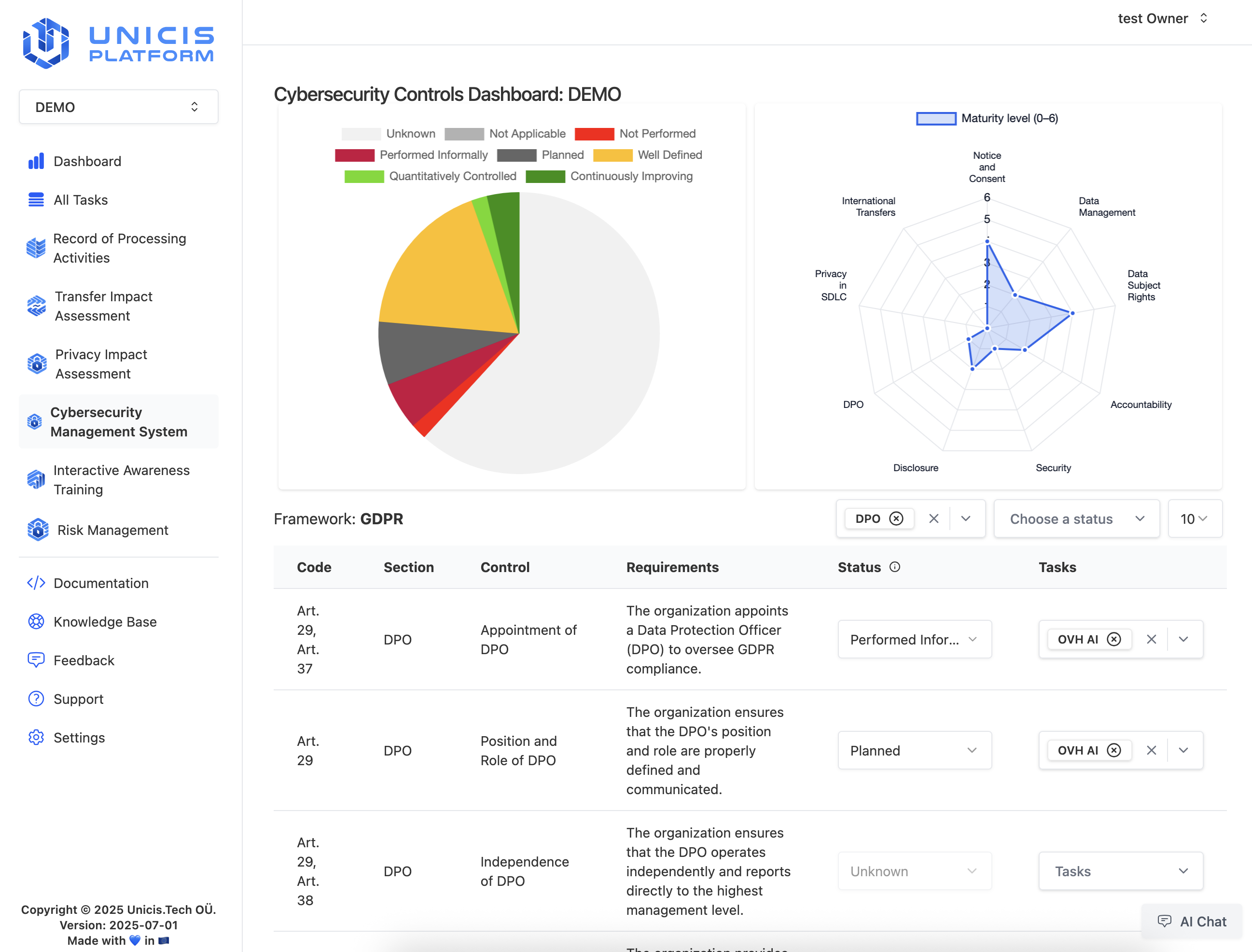Viewport: 1252px width, 952px height.
Task: Open the Planned status dropdown for Art. 29
Action: 914,750
